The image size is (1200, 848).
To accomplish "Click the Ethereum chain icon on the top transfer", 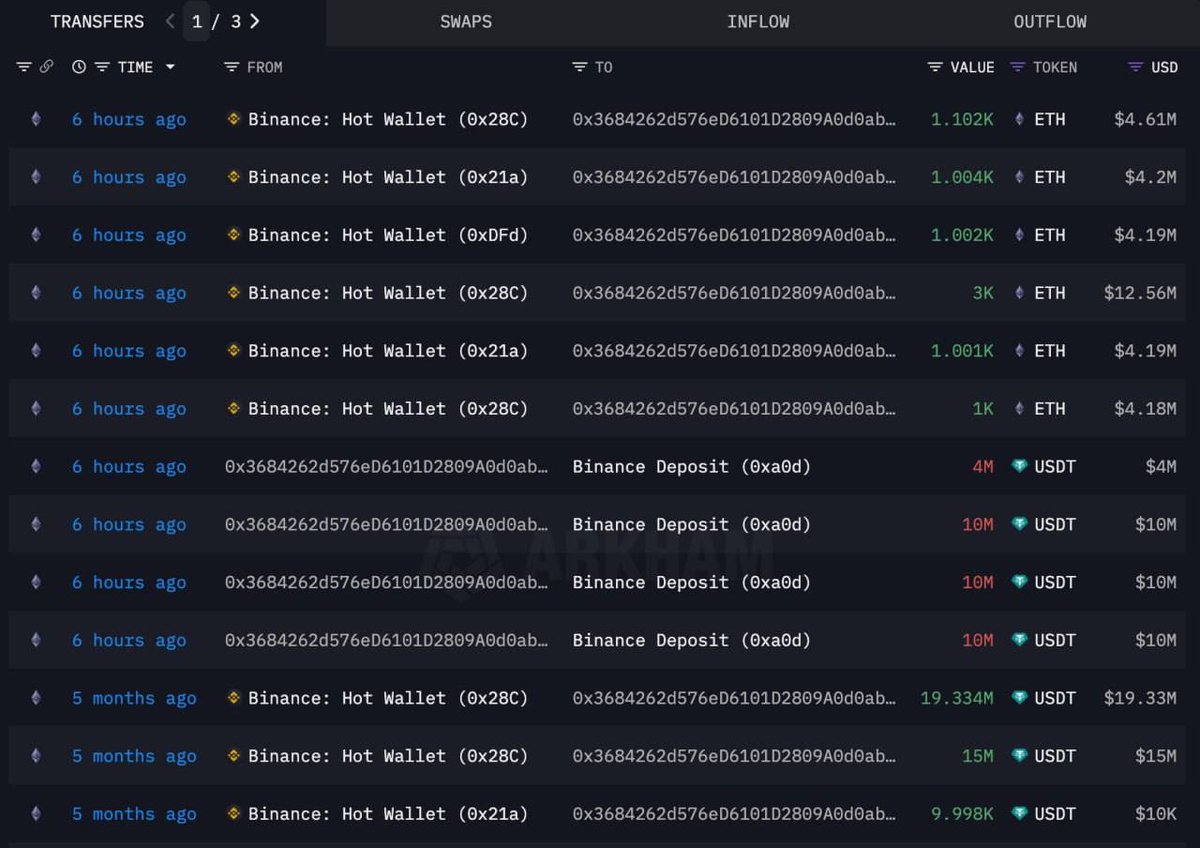I will [36, 119].
